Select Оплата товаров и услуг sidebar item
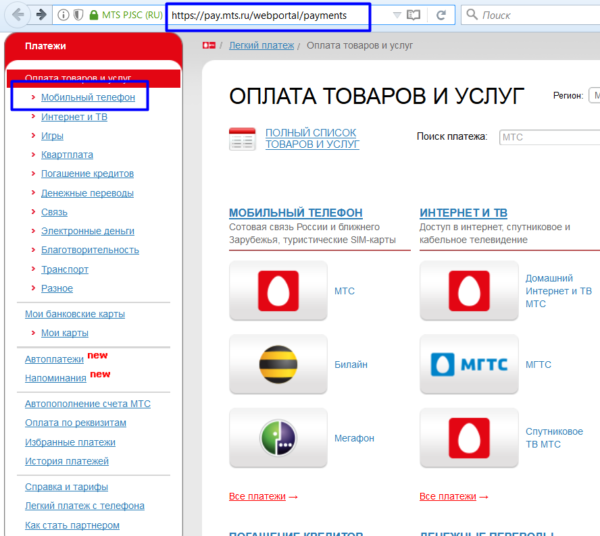The image size is (600, 536). tap(93, 78)
